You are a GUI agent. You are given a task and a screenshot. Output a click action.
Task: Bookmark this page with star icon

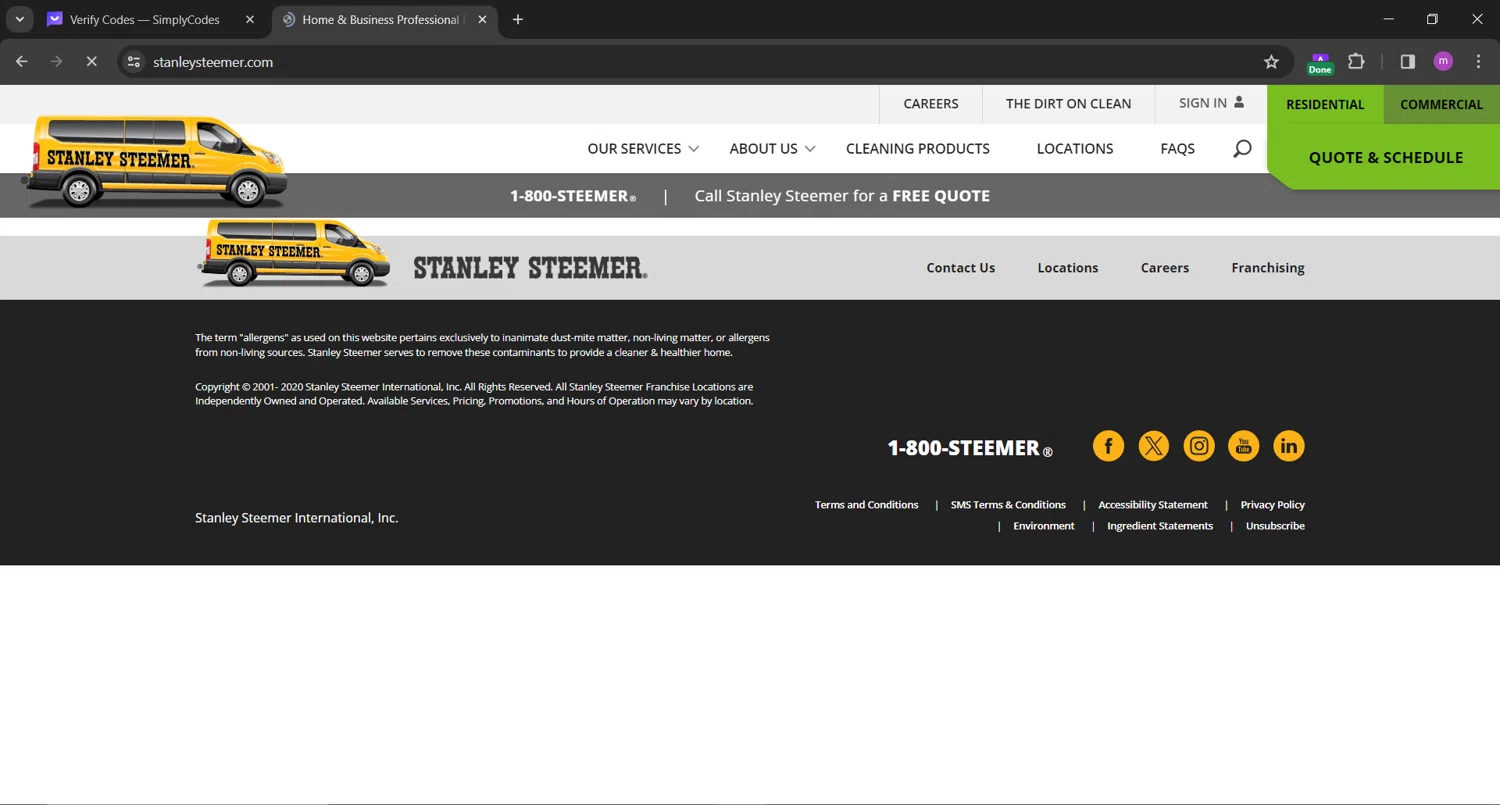click(x=1271, y=62)
